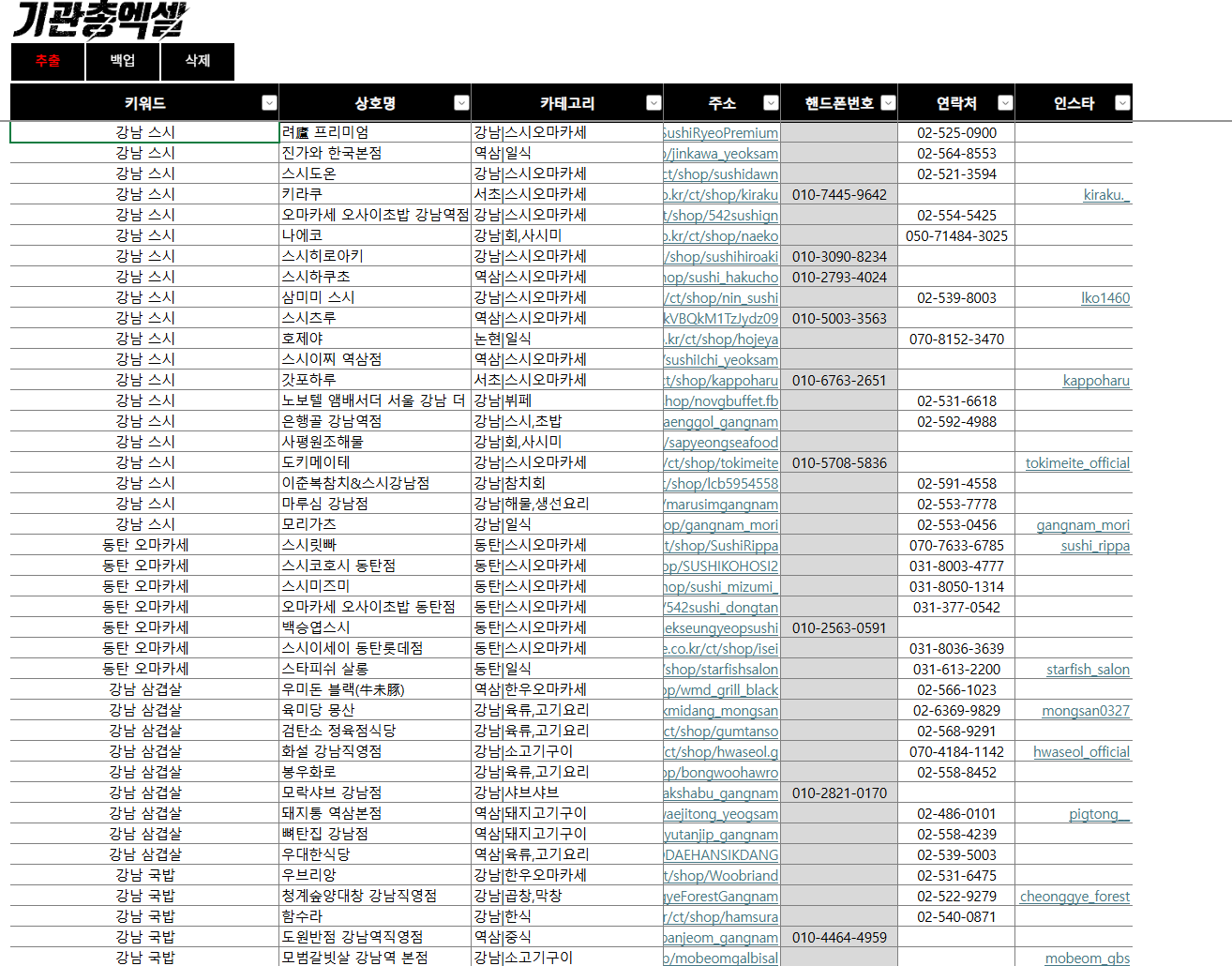Select phone number 010-4464-4959

point(839,938)
